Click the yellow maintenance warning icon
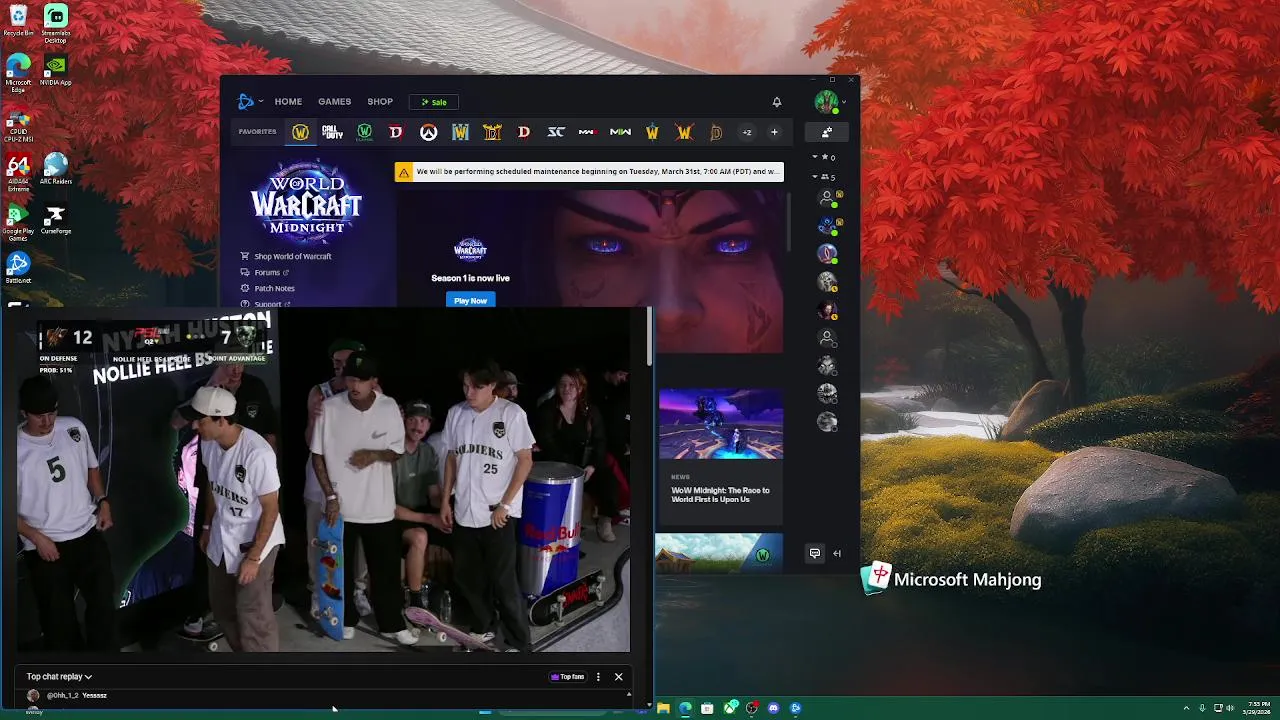Image resolution: width=1280 pixels, height=720 pixels. [x=403, y=172]
